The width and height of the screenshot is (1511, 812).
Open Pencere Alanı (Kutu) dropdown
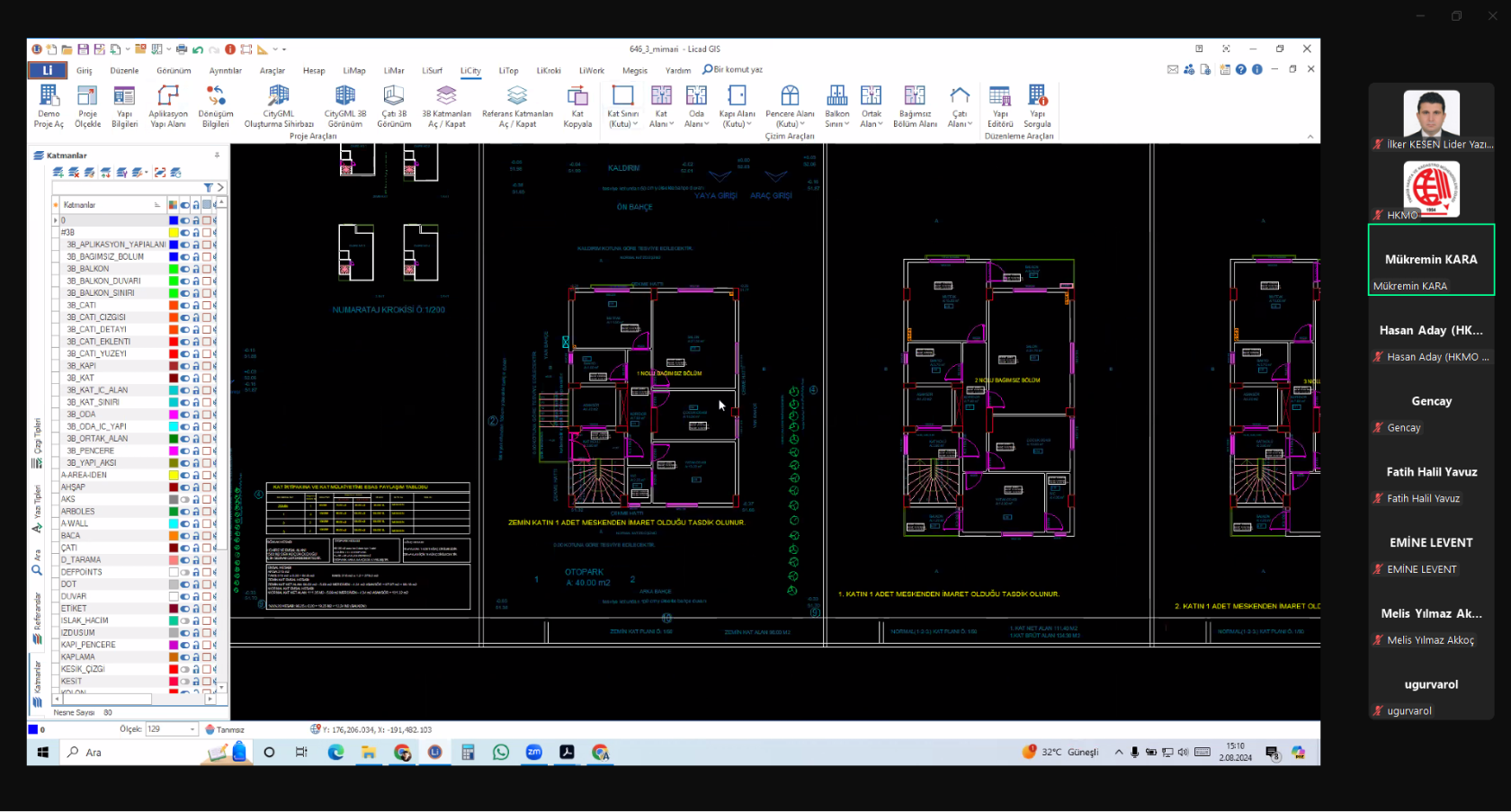[802, 124]
